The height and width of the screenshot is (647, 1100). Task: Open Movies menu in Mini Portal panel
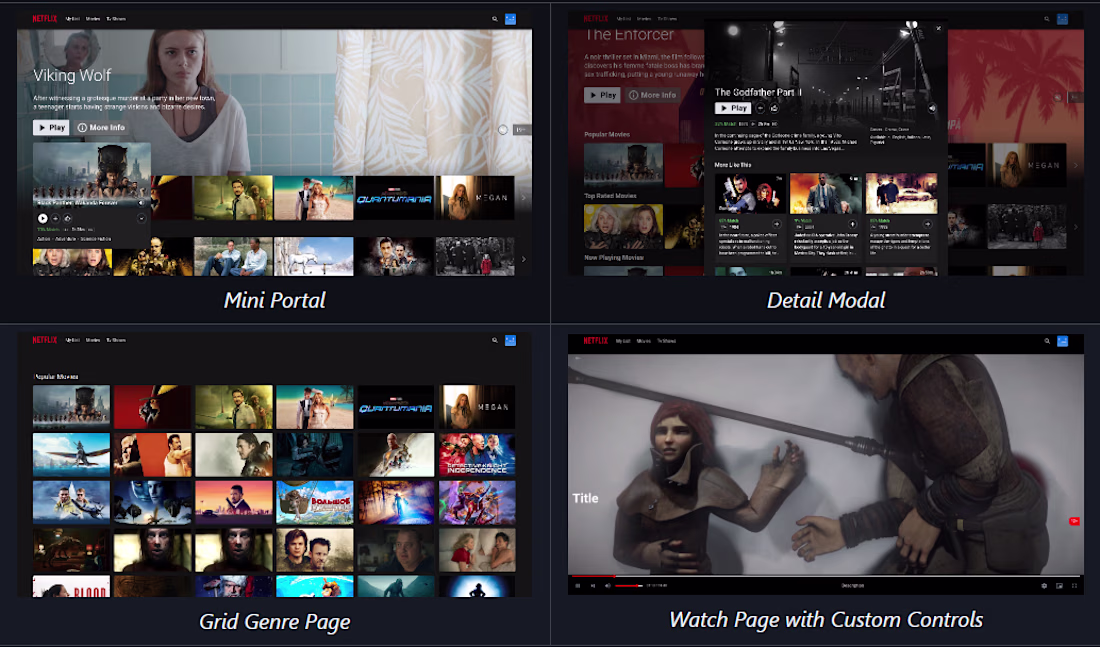(x=93, y=19)
